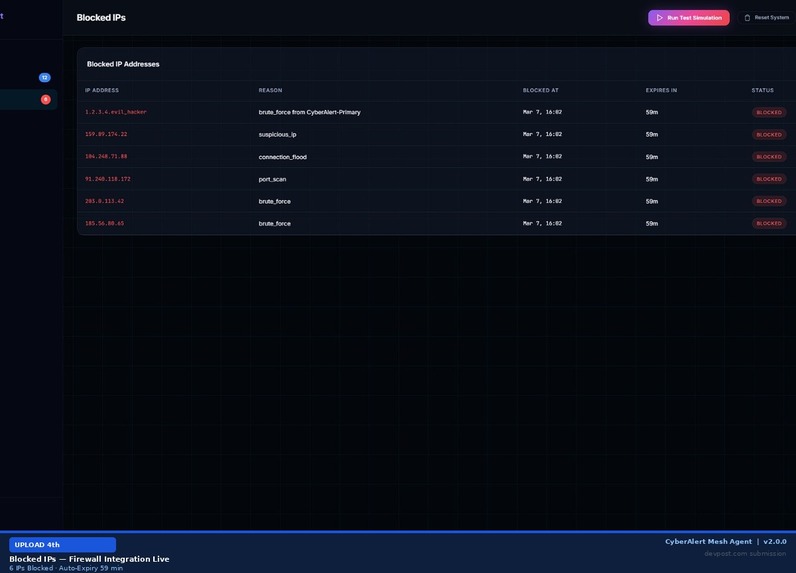Screen dimensions: 796x573
Task: Click 59m expiry in 1.2.3.4.evil_hacker row
Action: pyautogui.click(x=652, y=112)
